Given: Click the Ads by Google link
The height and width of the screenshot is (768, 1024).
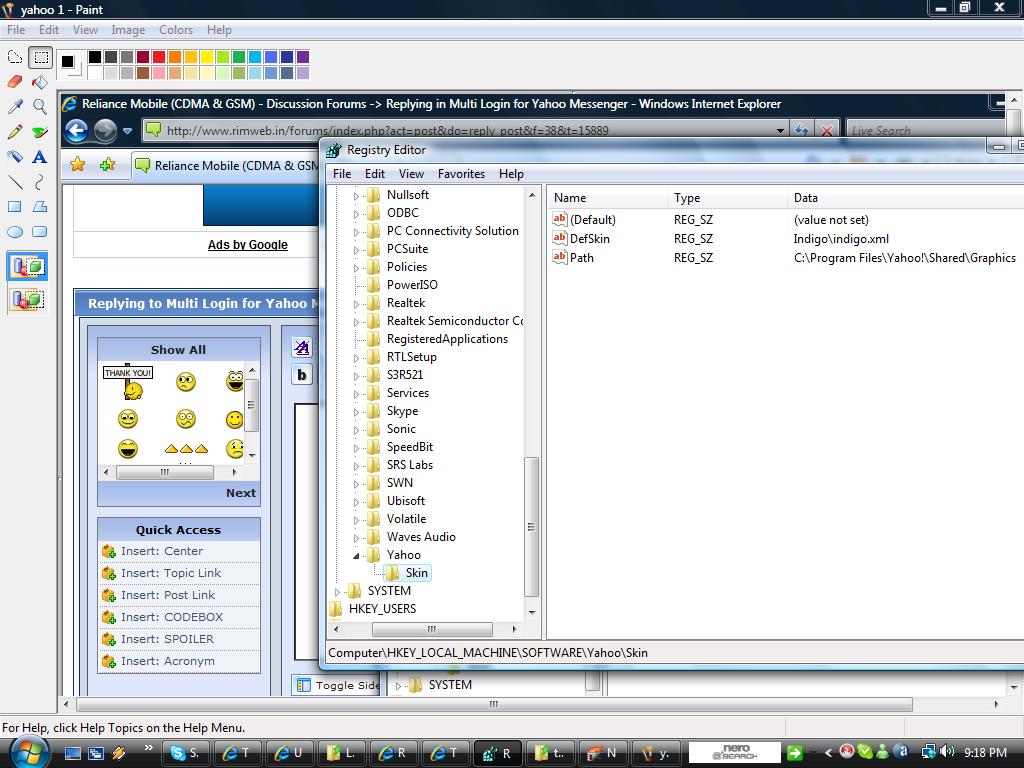Looking at the screenshot, I should (247, 245).
